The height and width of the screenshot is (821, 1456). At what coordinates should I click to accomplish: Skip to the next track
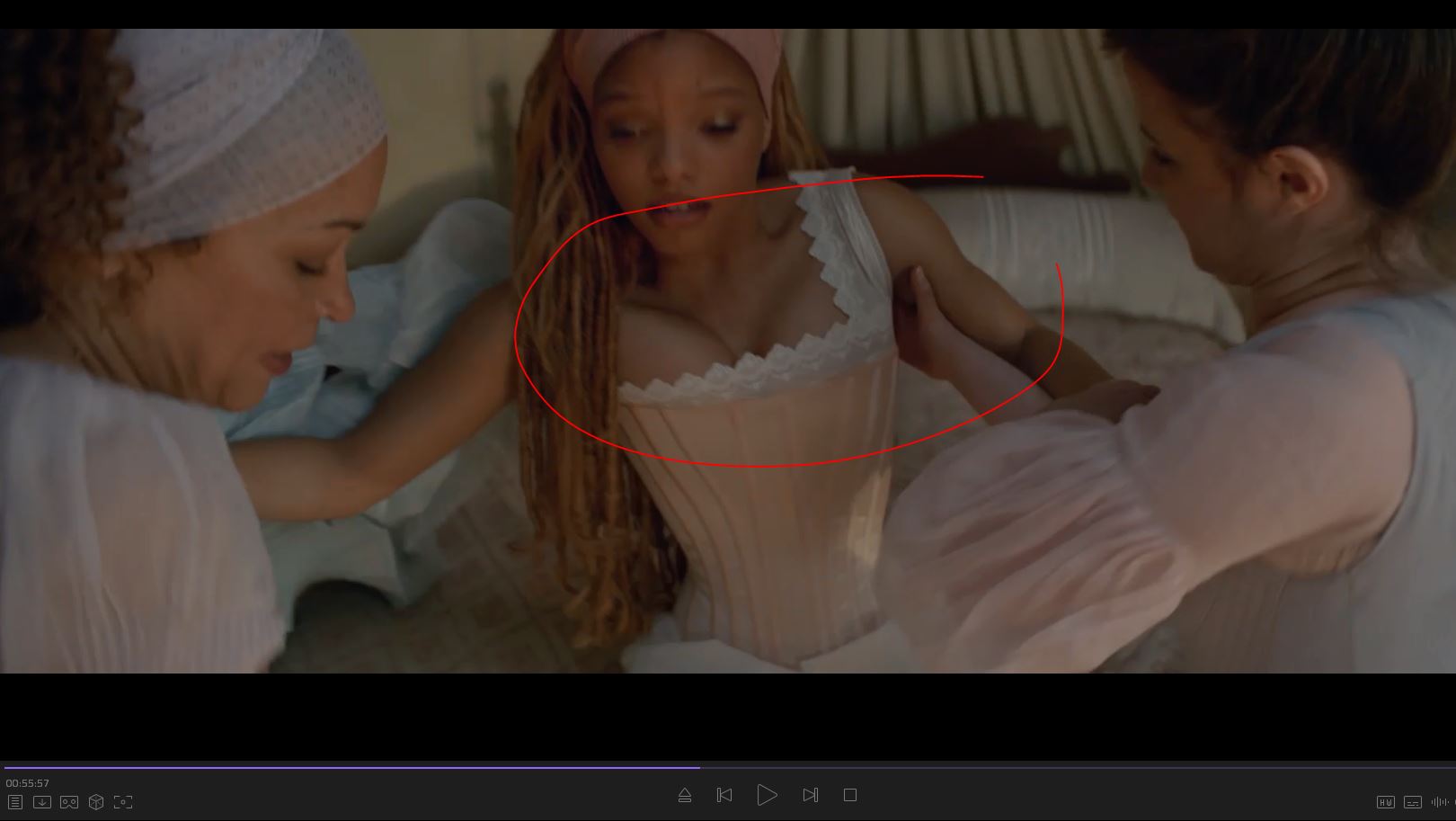click(x=810, y=795)
